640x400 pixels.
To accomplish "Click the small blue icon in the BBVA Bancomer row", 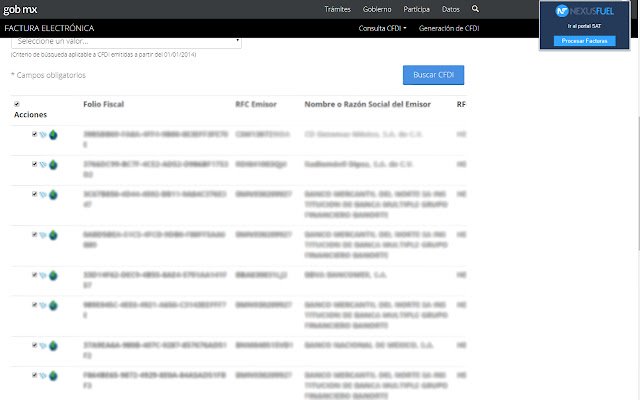I will pyautogui.click(x=43, y=275).
